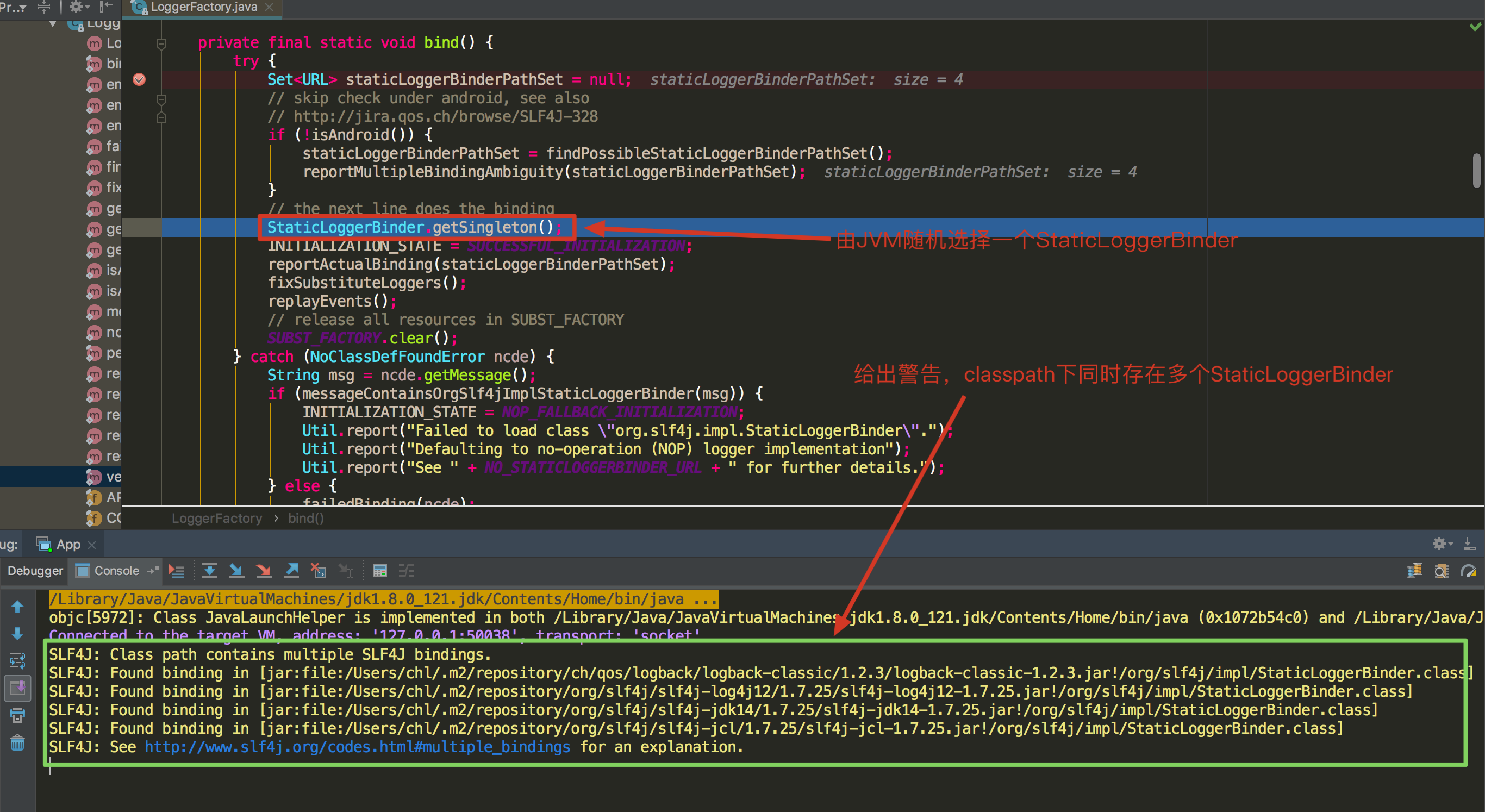Click the SUBST_FACTORY.clear() code line

(x=363, y=338)
